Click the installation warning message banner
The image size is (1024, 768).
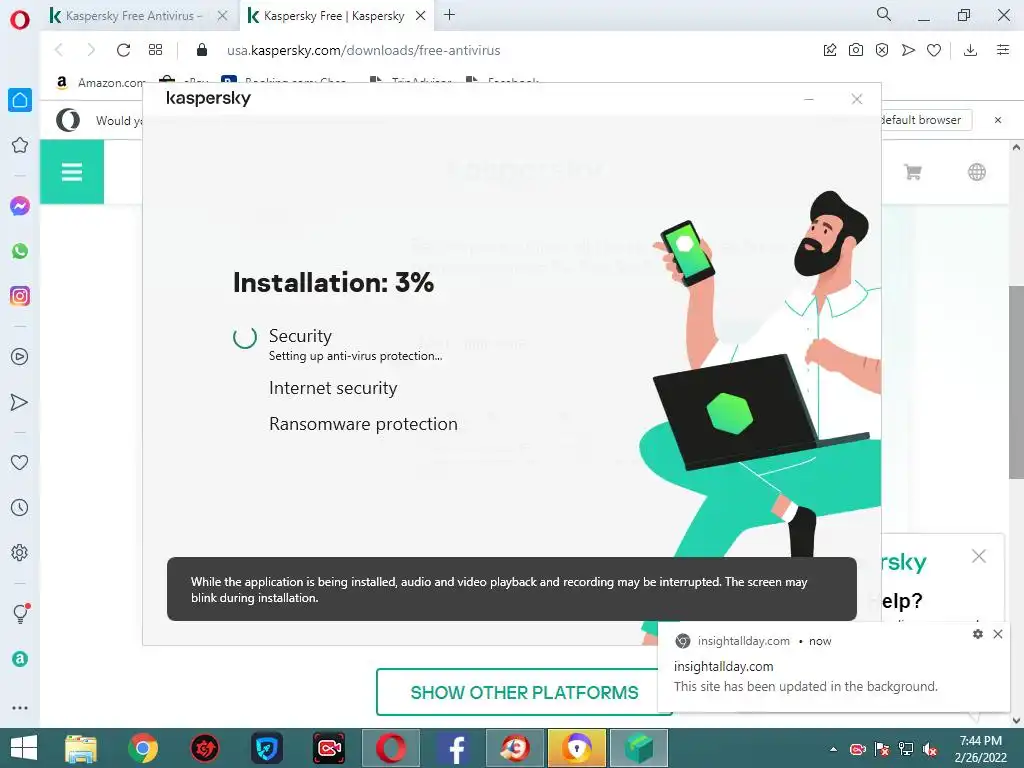point(512,589)
